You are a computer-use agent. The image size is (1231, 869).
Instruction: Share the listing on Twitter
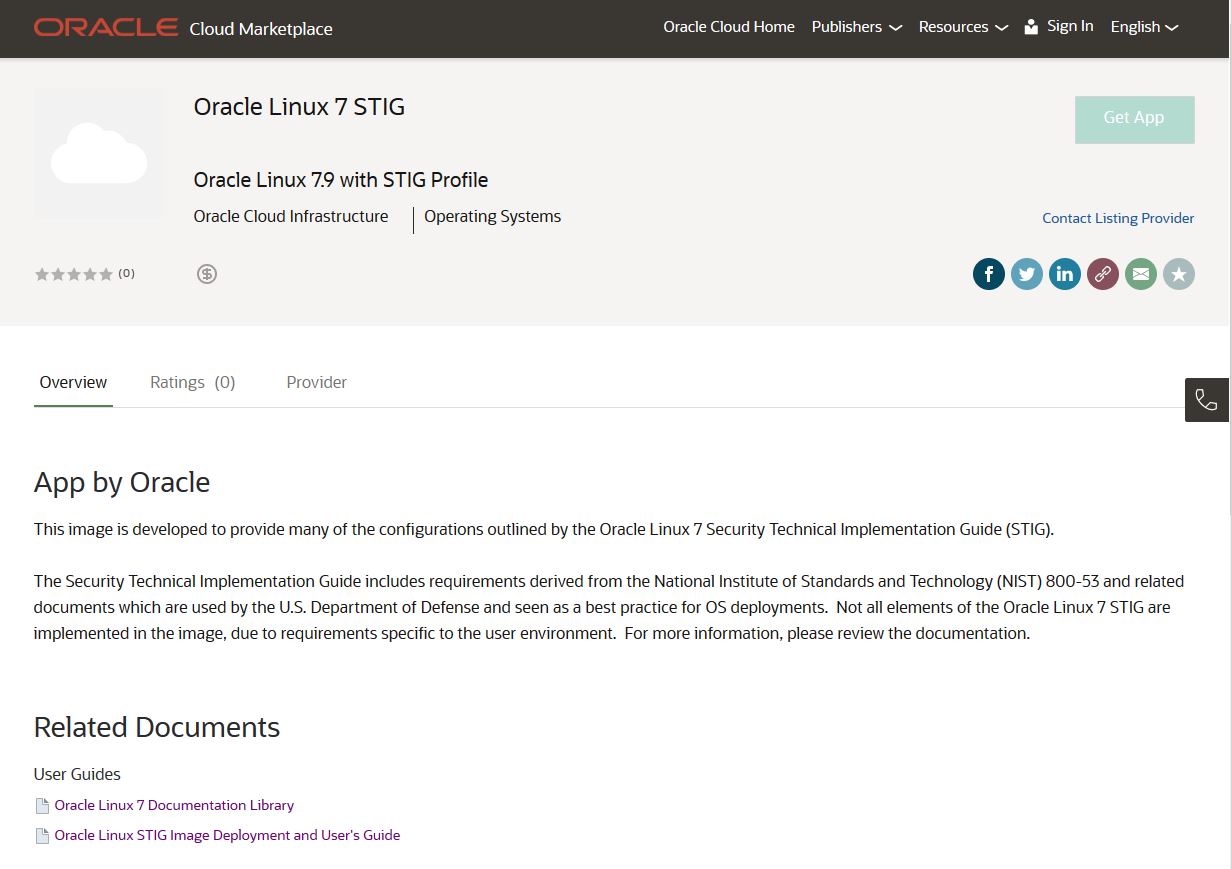[x=1026, y=273]
